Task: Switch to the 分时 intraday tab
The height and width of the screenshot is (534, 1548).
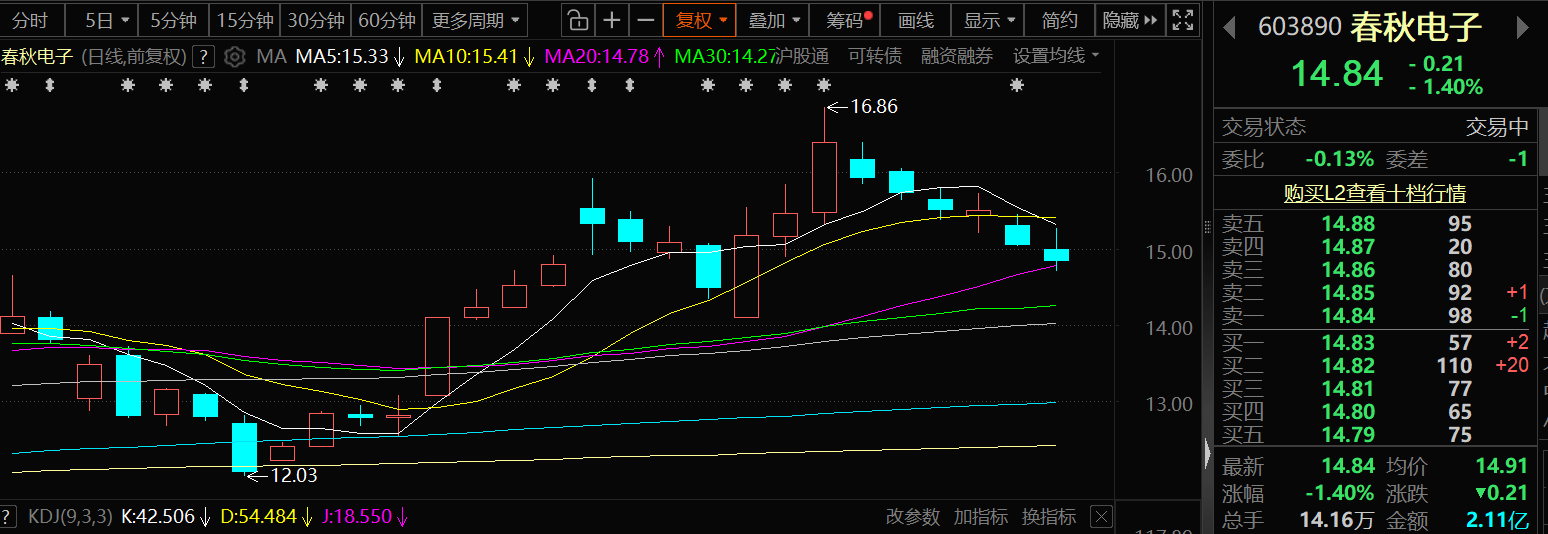Action: point(32,20)
